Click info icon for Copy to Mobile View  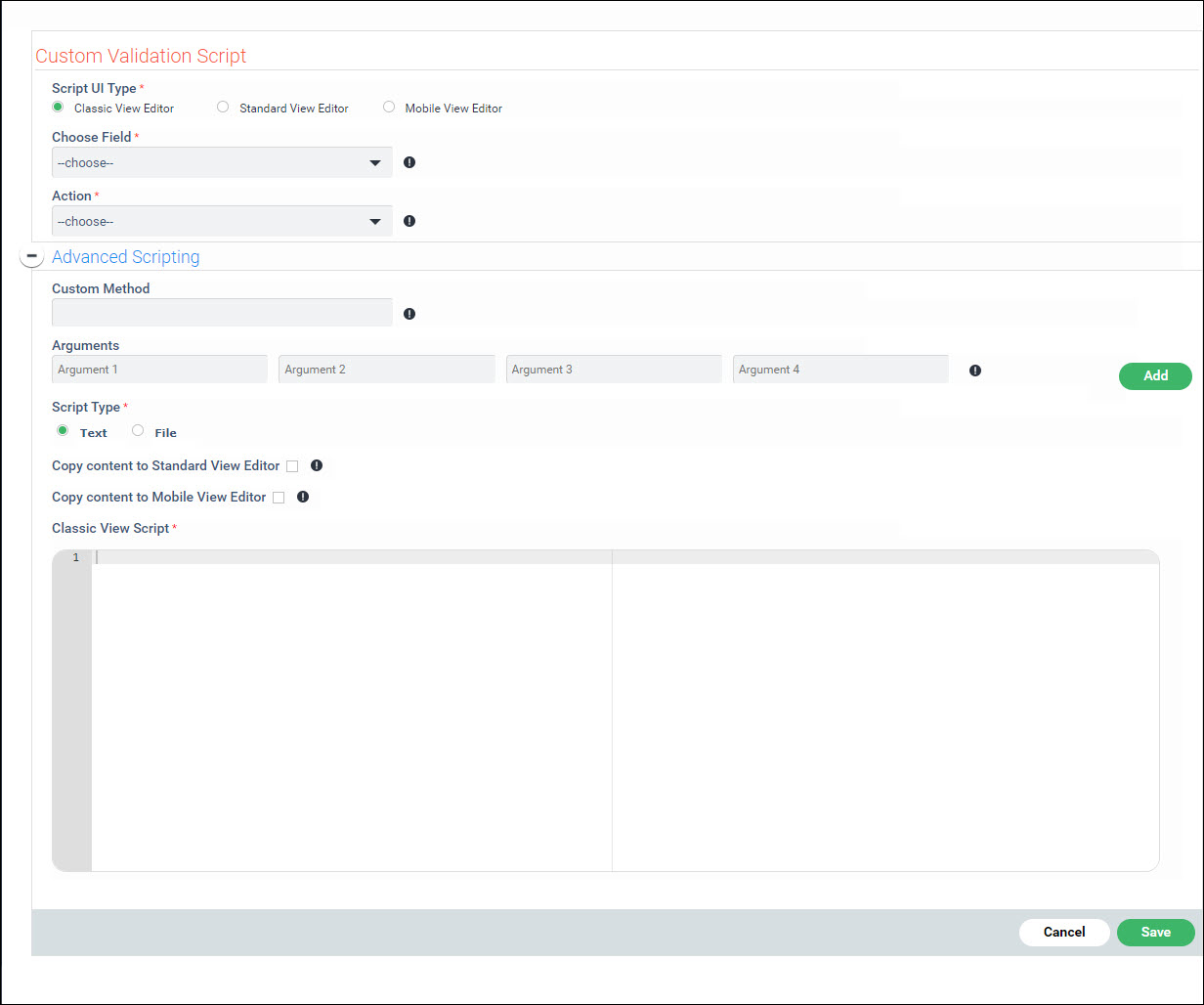click(x=303, y=497)
